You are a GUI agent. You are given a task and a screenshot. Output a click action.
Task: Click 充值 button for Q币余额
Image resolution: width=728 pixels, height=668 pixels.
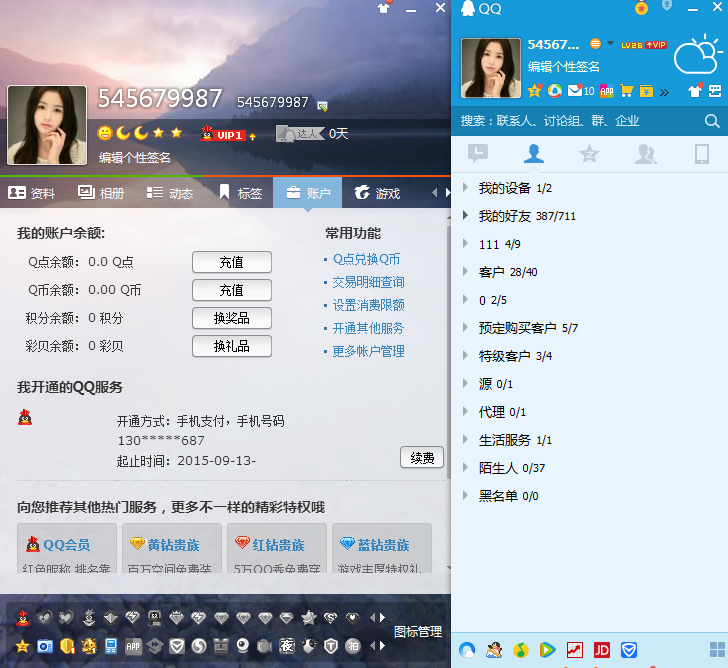[x=232, y=290]
